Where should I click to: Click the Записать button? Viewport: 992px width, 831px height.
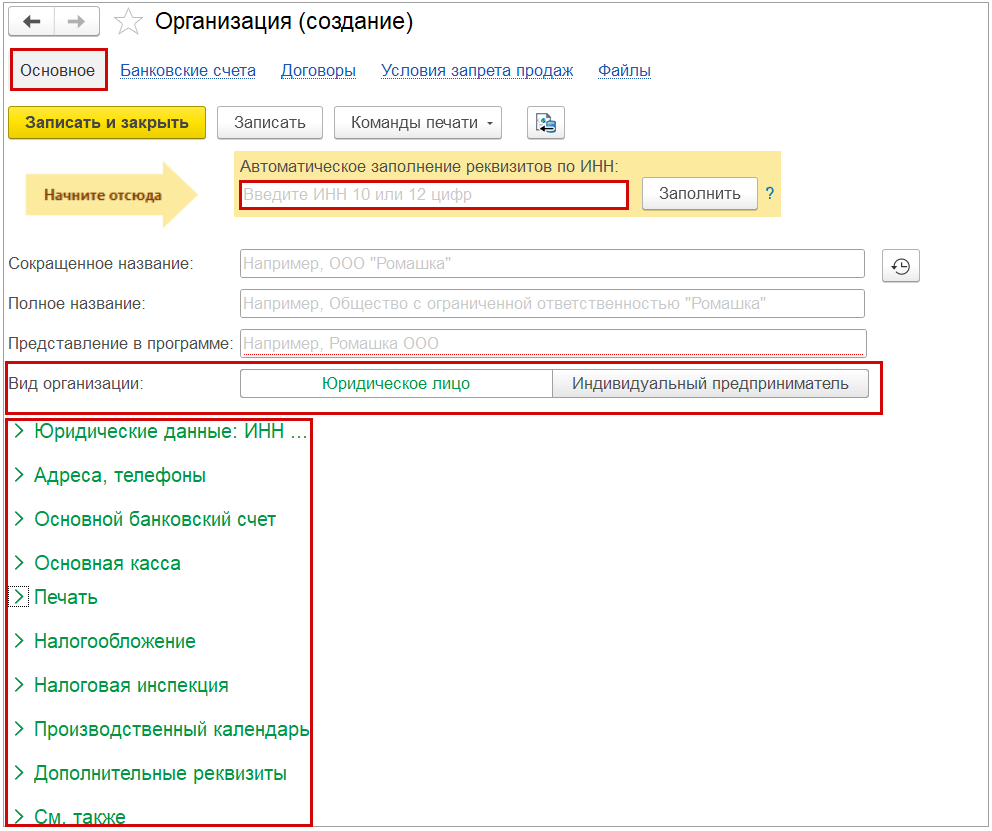(x=270, y=123)
